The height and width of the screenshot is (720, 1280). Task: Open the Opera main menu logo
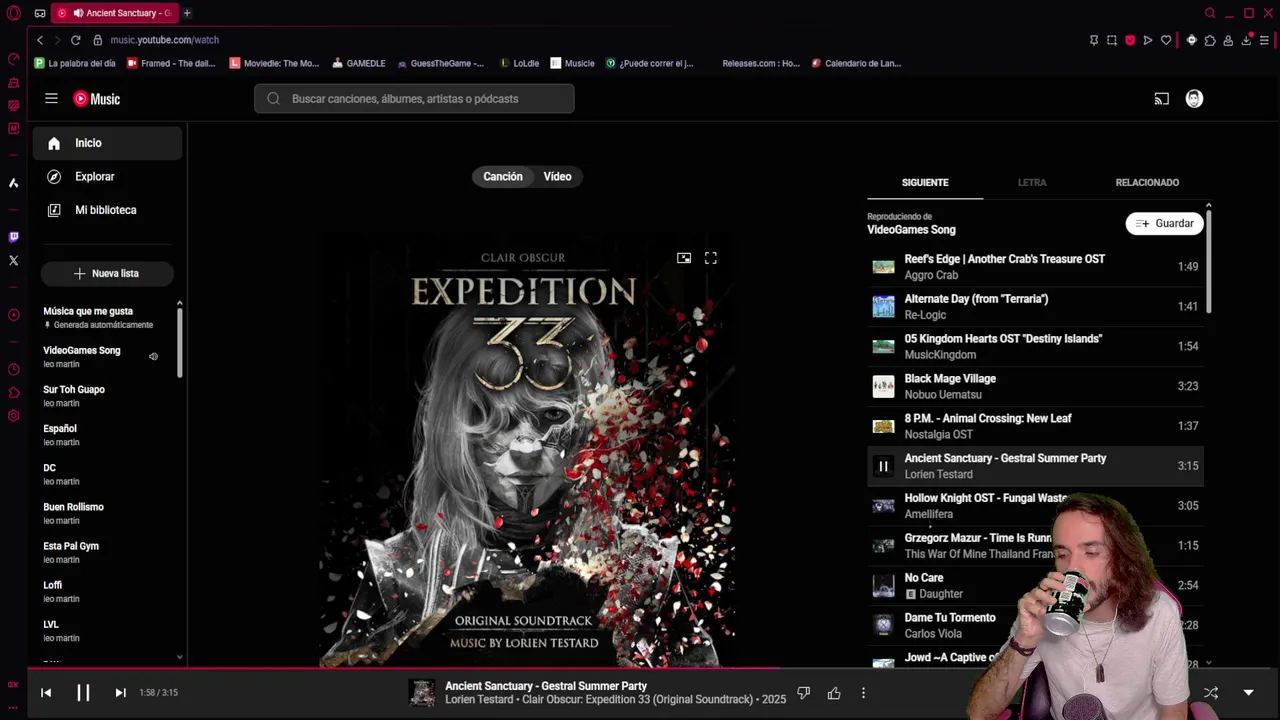click(x=13, y=13)
